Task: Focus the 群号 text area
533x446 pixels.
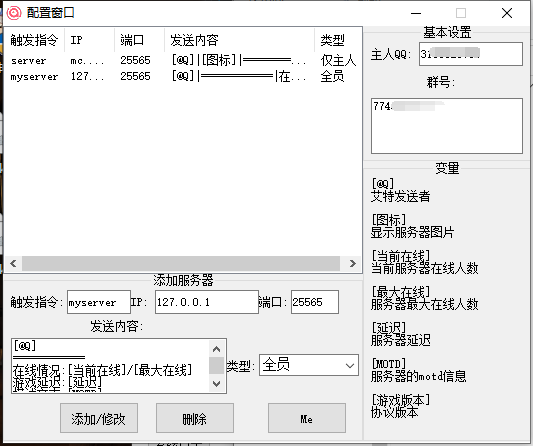Action: [x=447, y=126]
